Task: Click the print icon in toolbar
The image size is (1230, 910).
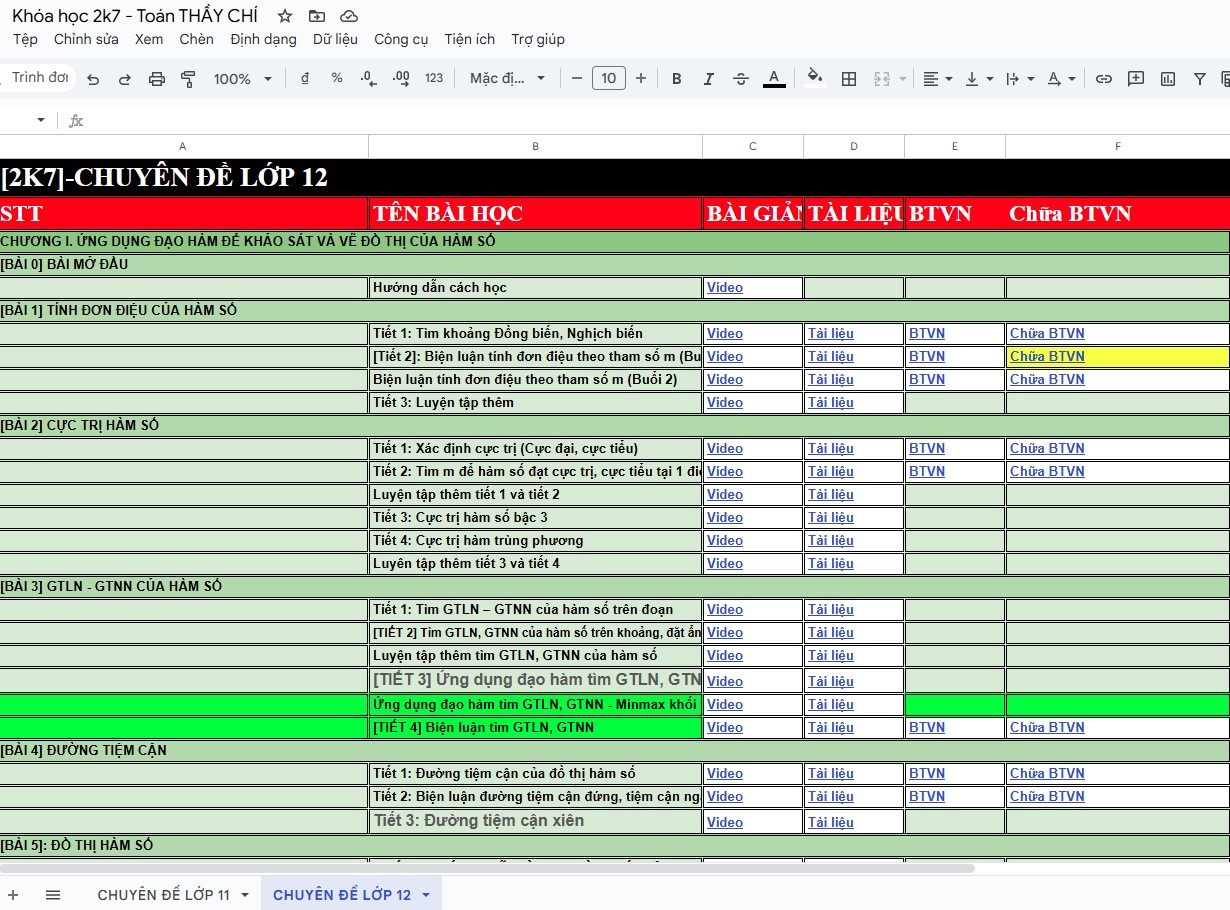Action: (157, 79)
